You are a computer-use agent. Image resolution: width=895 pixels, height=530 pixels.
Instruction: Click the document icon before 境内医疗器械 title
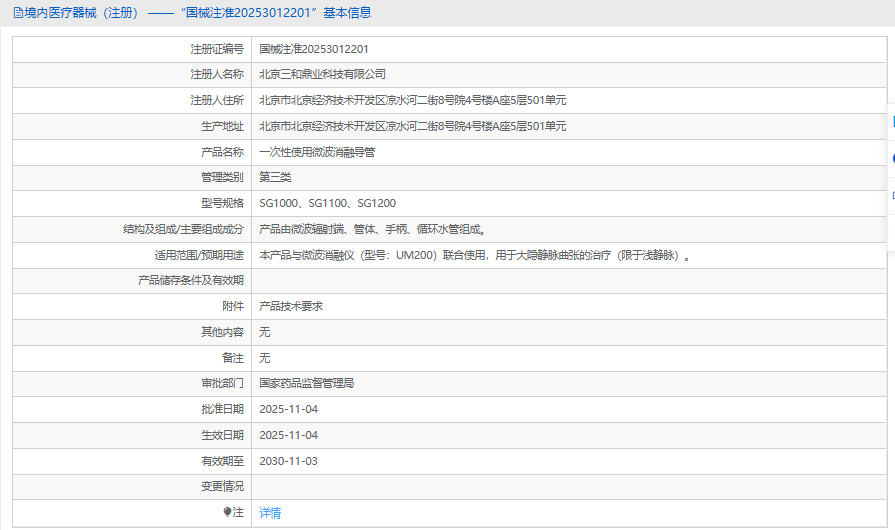click(18, 13)
